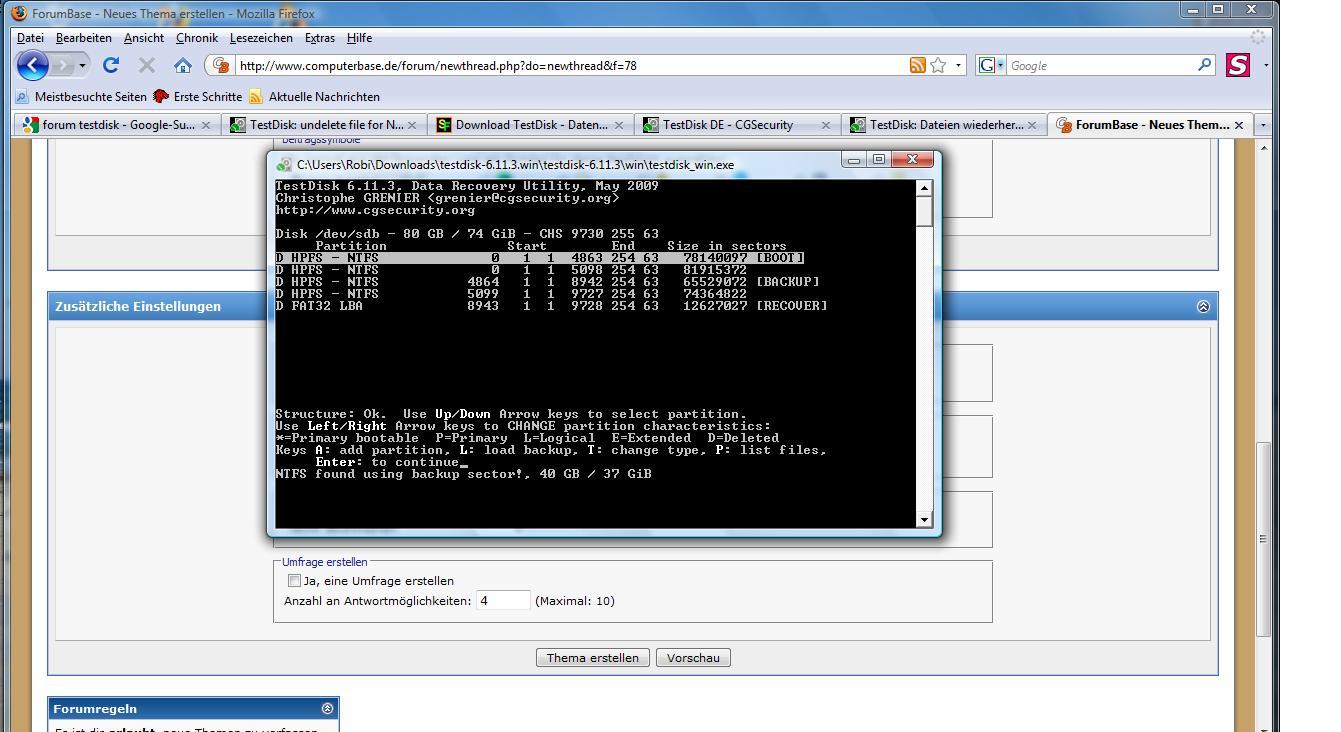This screenshot has width=1341, height=732.
Task: Click partition row with size 74364822
Action: tap(511, 294)
